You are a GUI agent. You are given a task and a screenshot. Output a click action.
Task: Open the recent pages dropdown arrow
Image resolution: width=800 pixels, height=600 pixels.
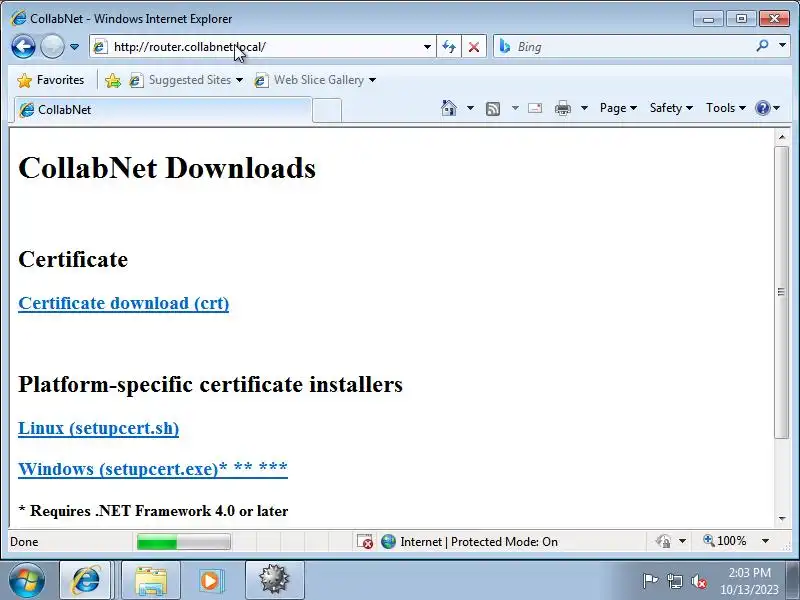[x=74, y=47]
